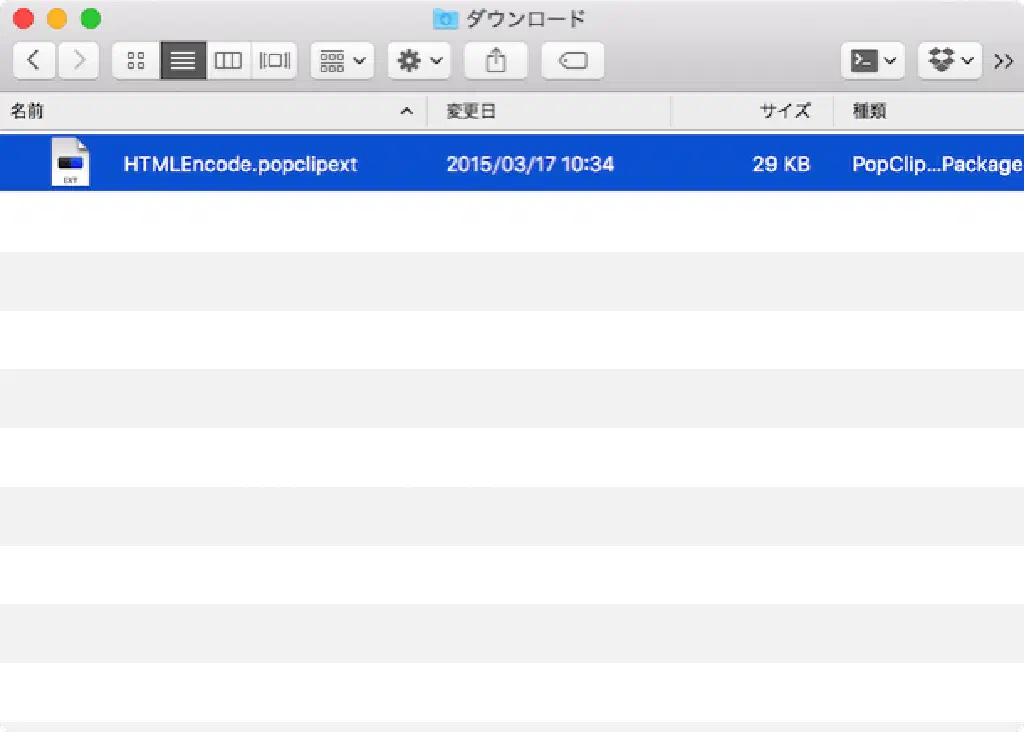The image size is (1024, 732).
Task: Click the forward navigation arrow
Action: point(79,61)
